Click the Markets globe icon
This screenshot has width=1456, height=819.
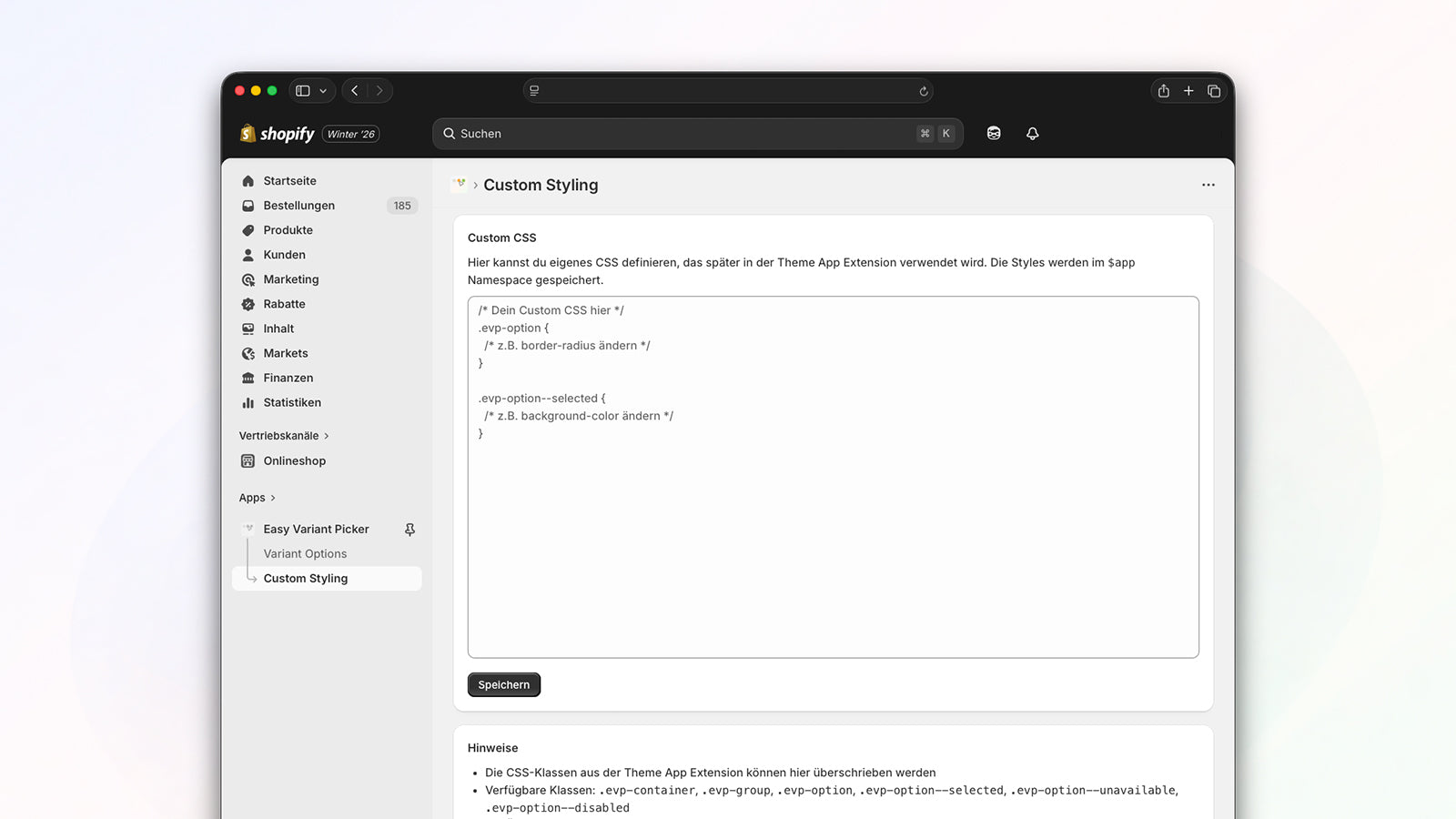[248, 353]
